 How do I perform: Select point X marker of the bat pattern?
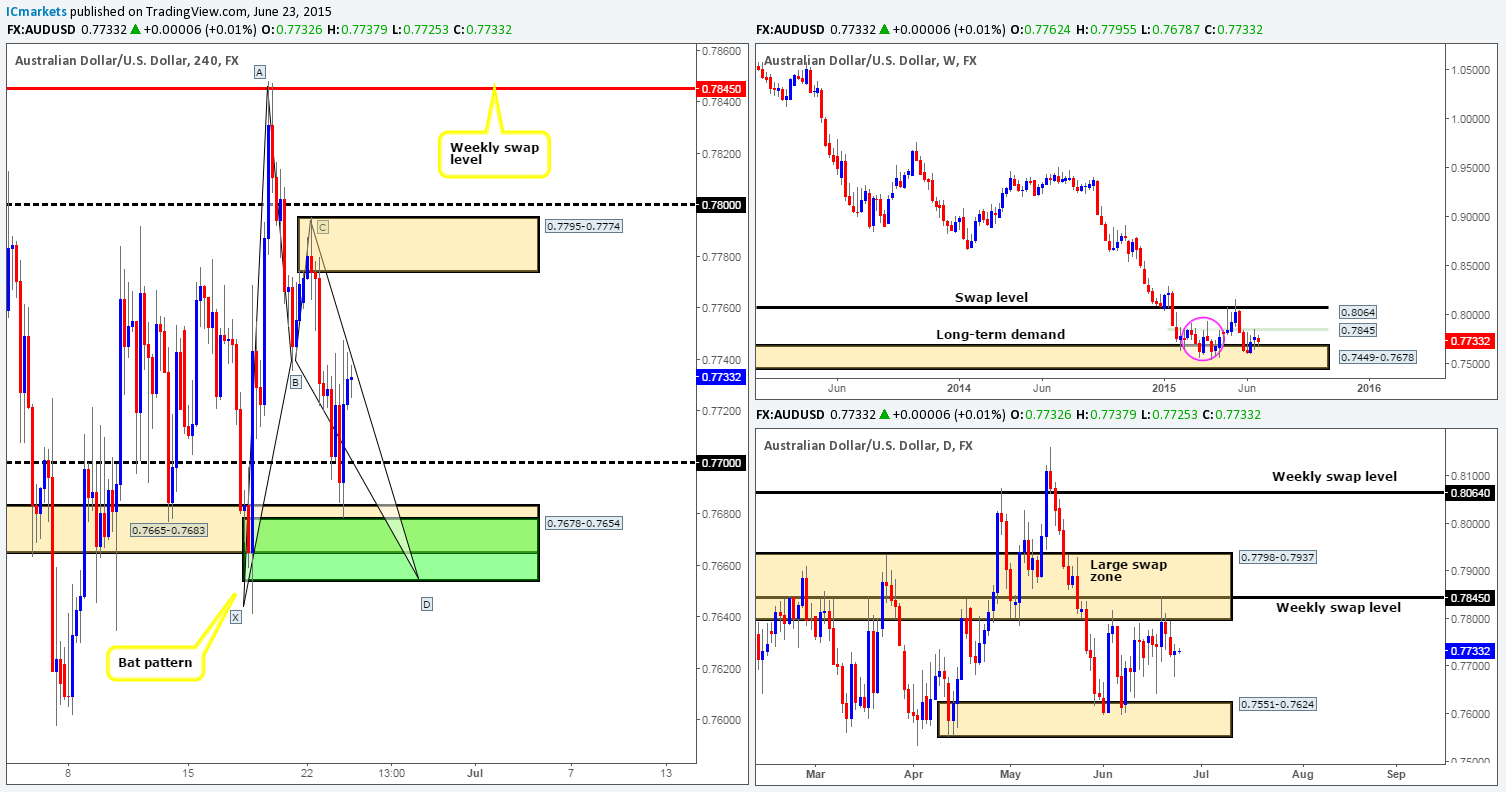click(x=236, y=617)
